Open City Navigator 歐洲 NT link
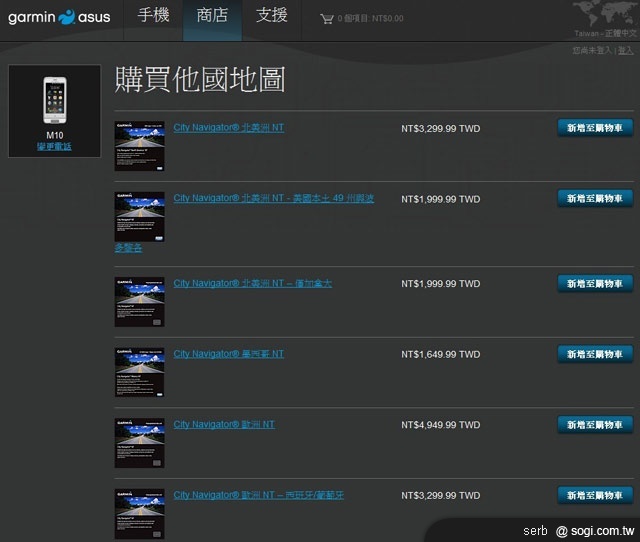This screenshot has height=542, width=640. point(224,424)
